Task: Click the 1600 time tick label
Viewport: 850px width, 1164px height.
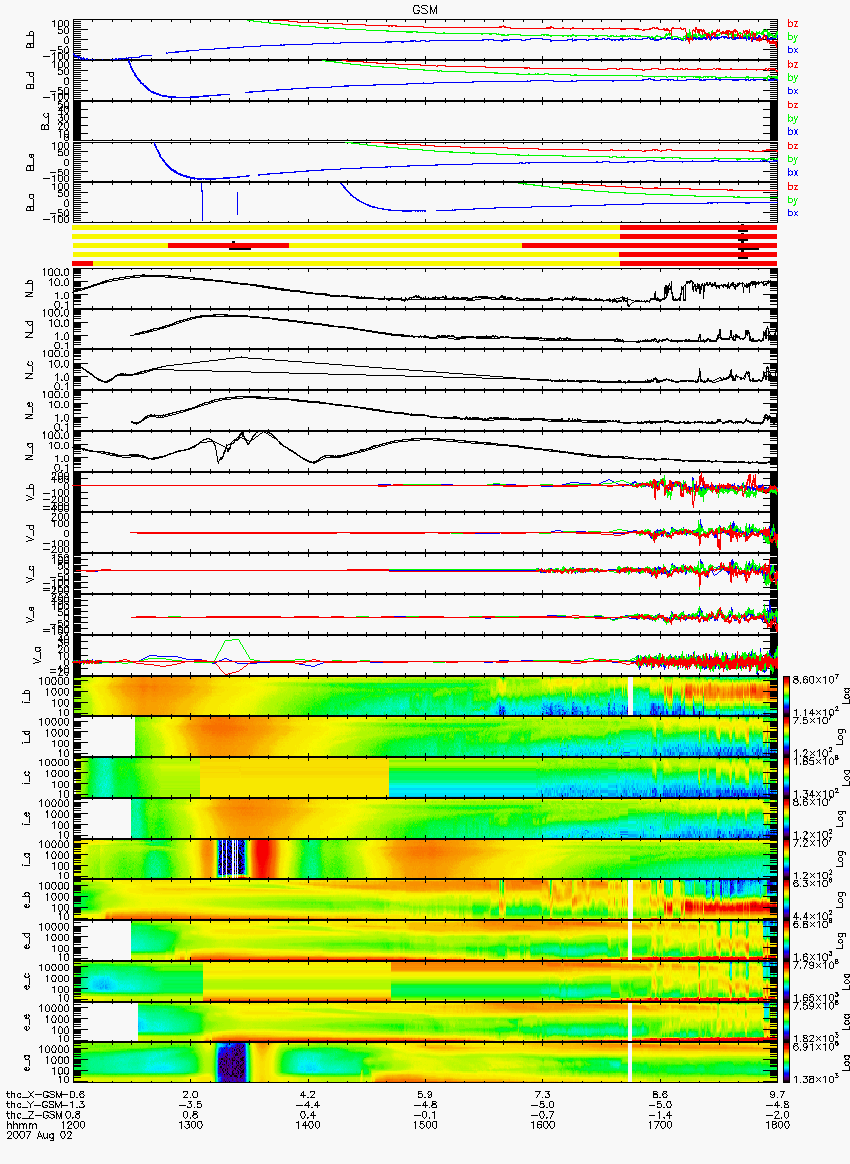Action: point(543,1125)
